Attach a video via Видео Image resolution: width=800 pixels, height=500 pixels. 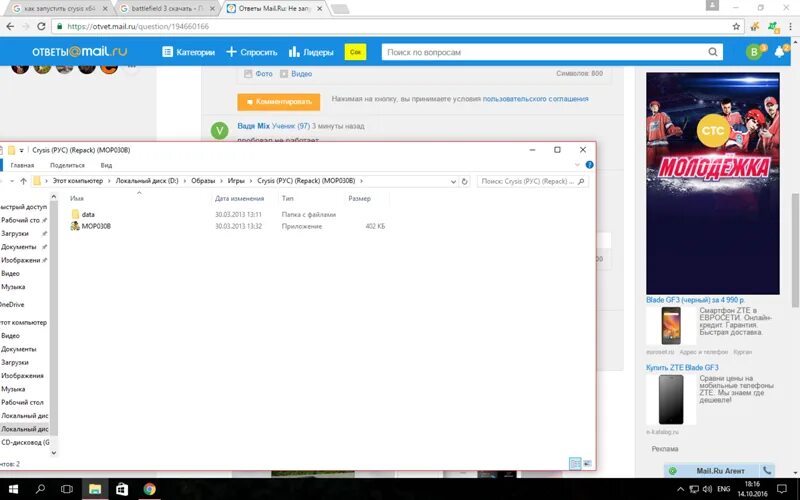(x=296, y=74)
